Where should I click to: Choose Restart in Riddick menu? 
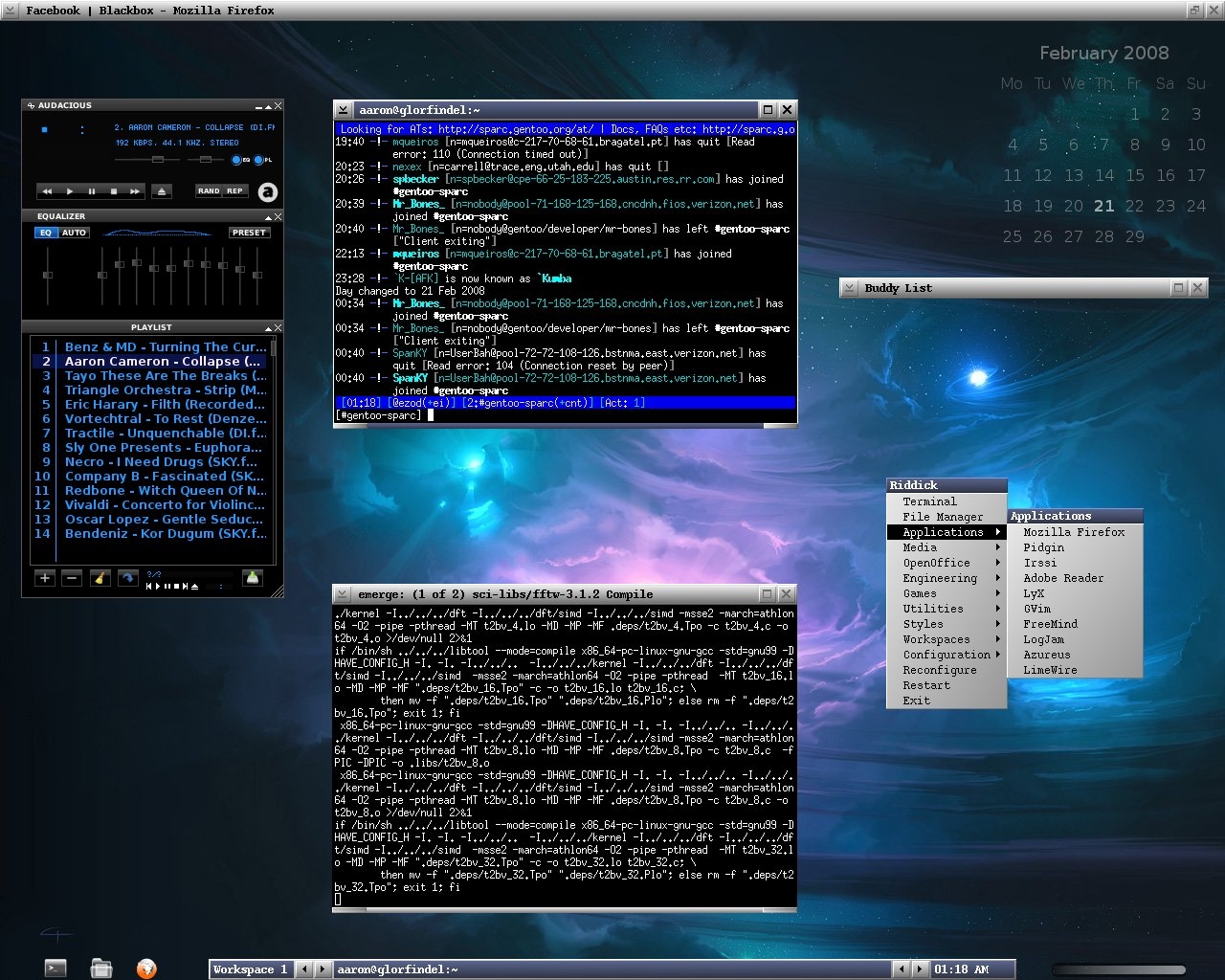point(947,685)
